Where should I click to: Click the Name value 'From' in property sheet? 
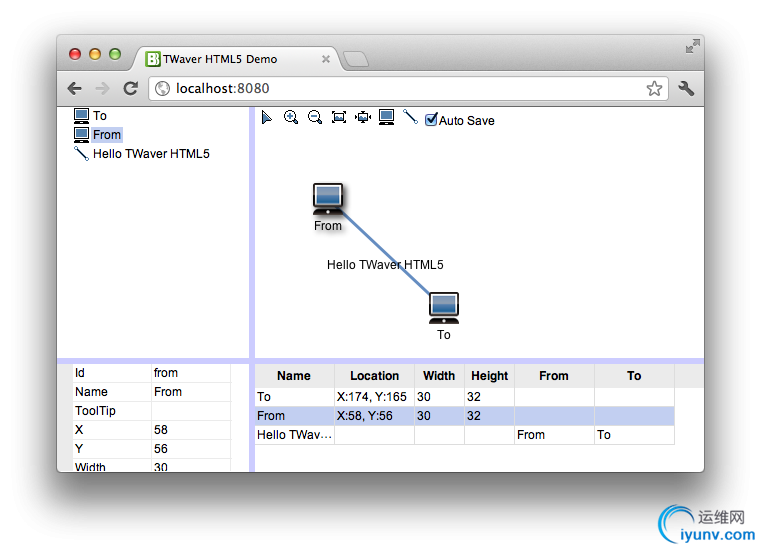click(191, 392)
